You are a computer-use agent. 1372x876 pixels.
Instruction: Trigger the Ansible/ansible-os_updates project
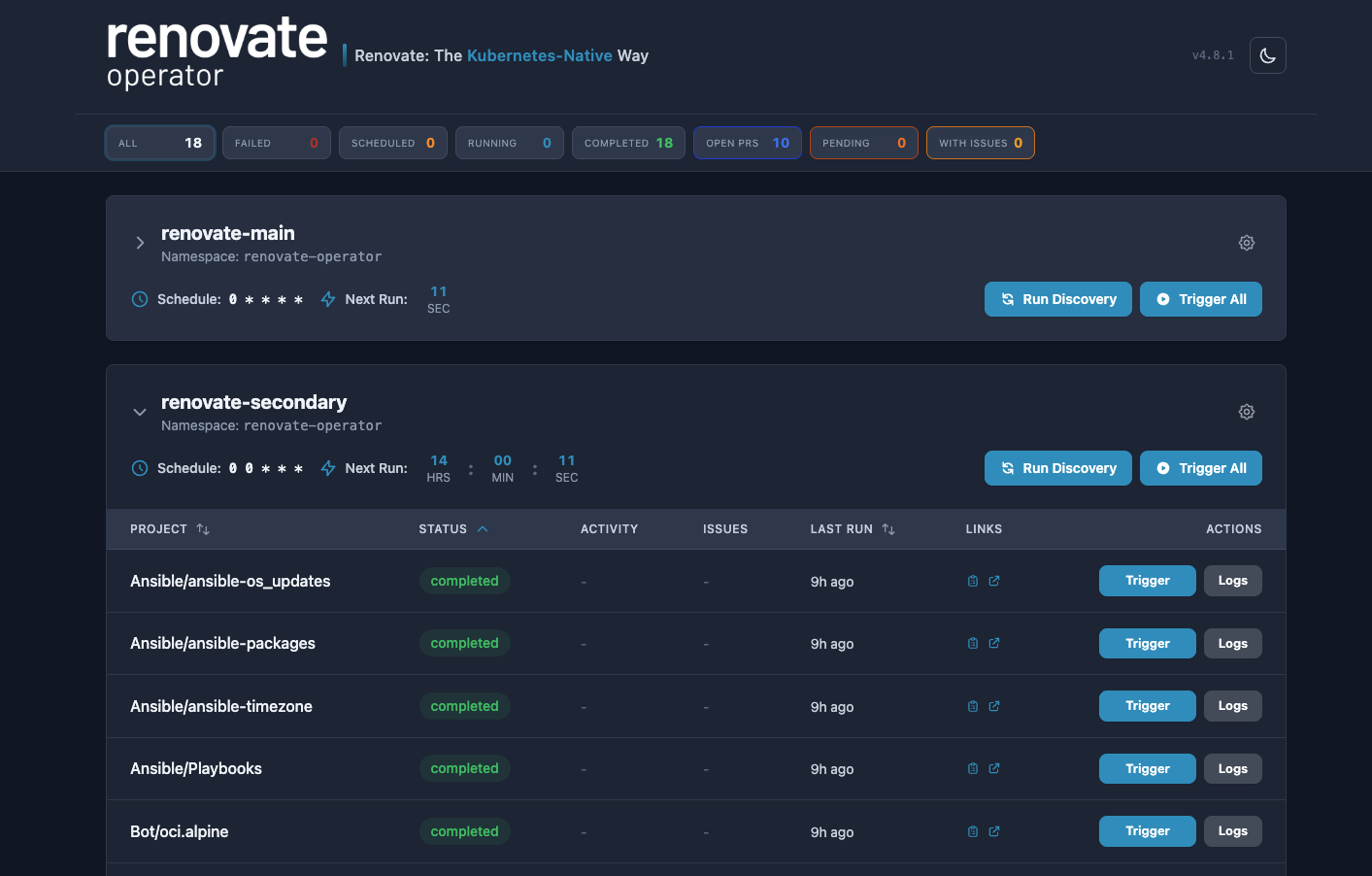[x=1148, y=581]
